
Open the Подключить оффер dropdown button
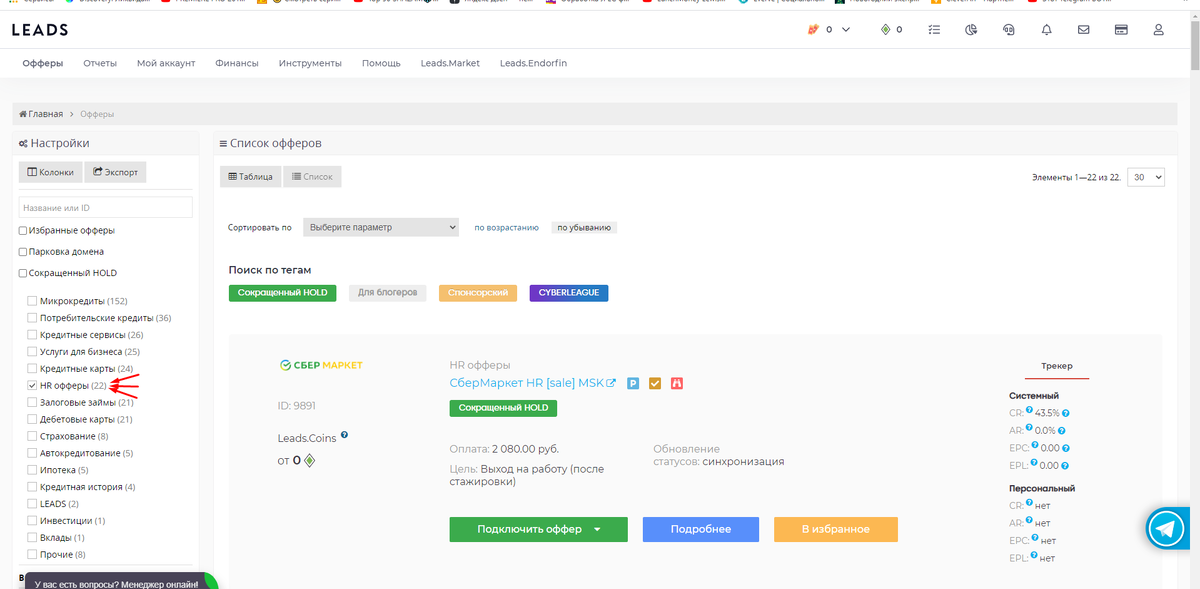[x=538, y=529]
